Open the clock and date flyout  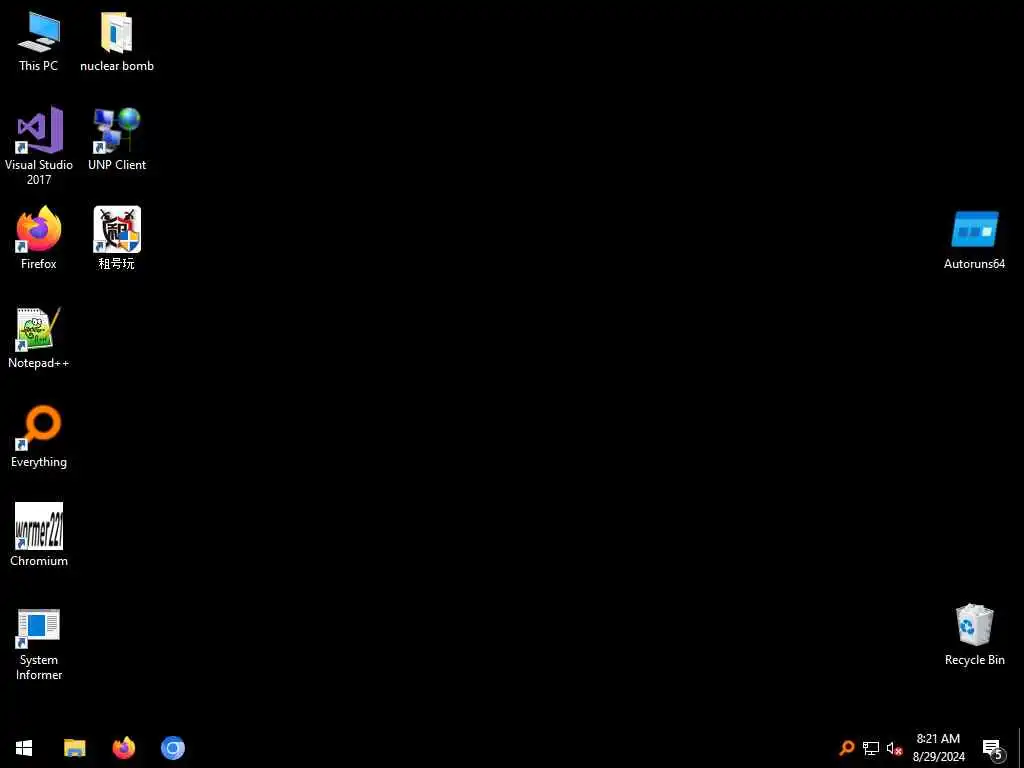click(x=938, y=748)
